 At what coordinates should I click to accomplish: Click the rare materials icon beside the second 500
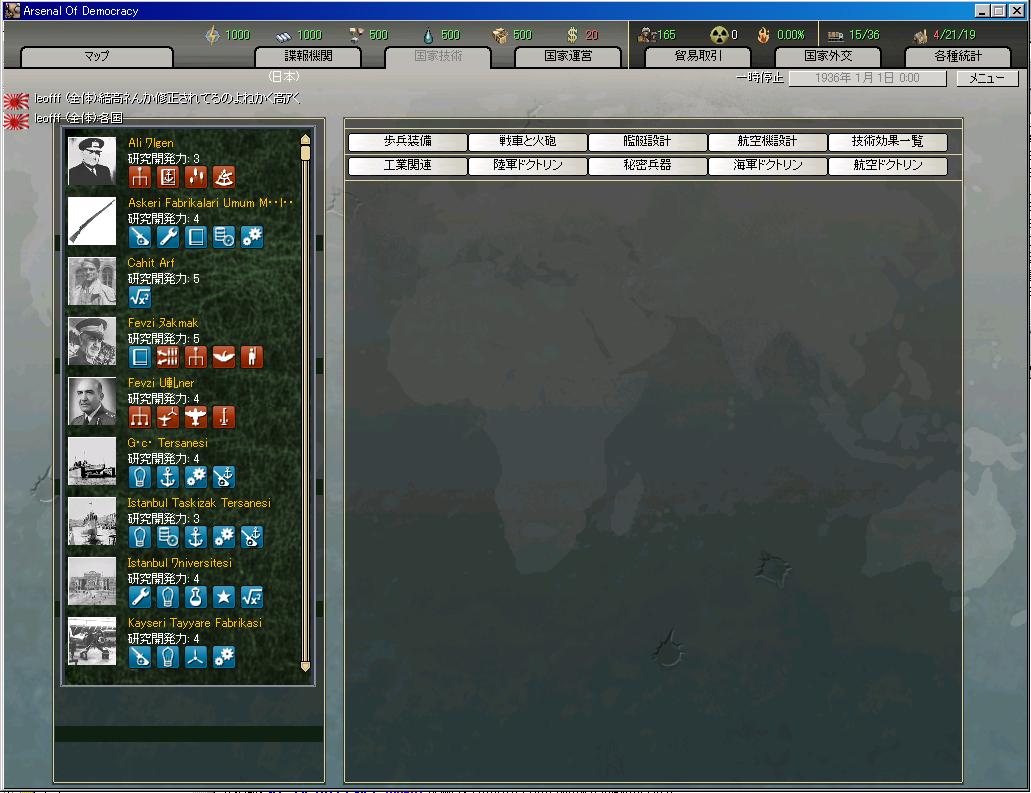click(x=356, y=35)
